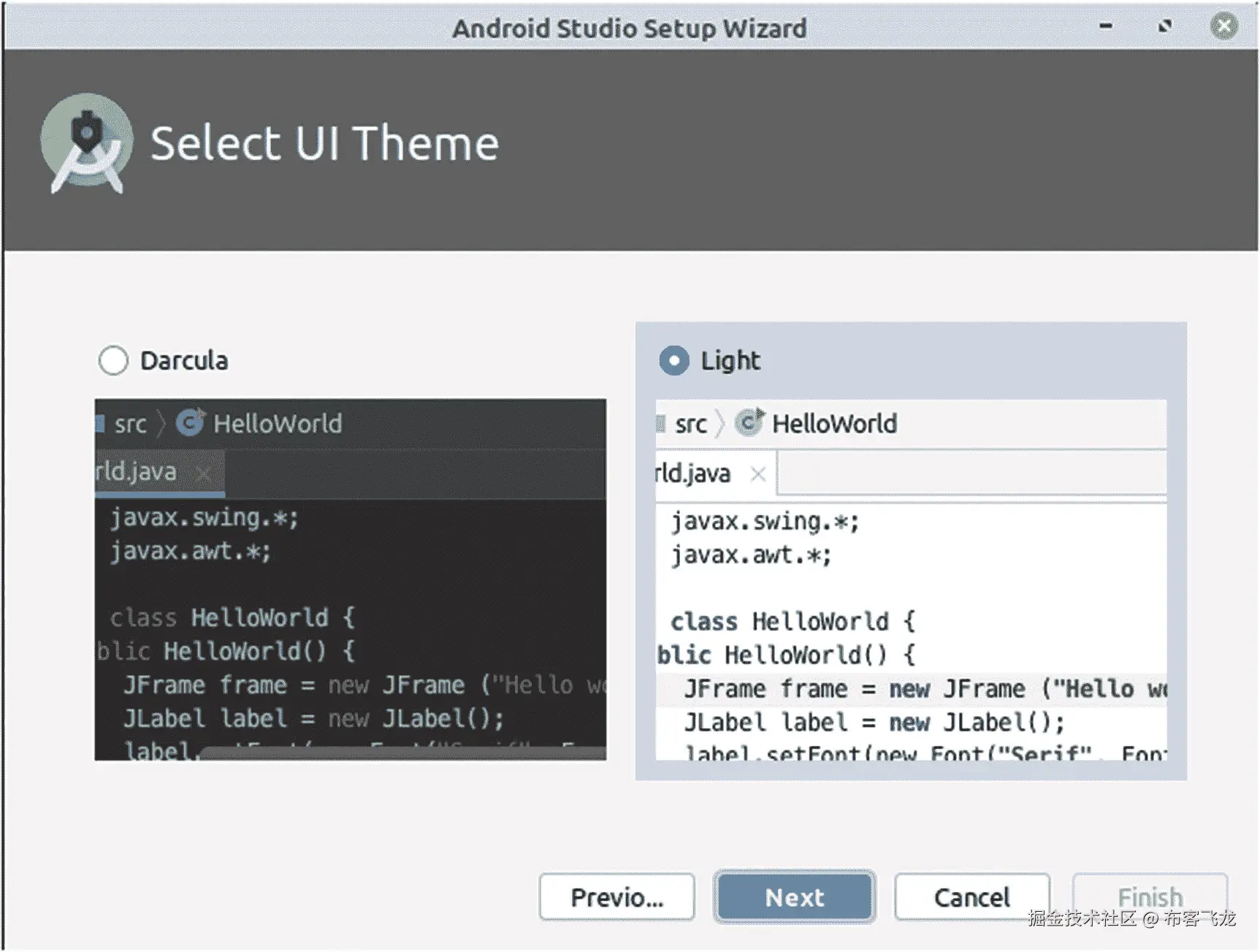Minimize the Setup Wizard window
The image size is (1260, 952).
(x=1106, y=26)
